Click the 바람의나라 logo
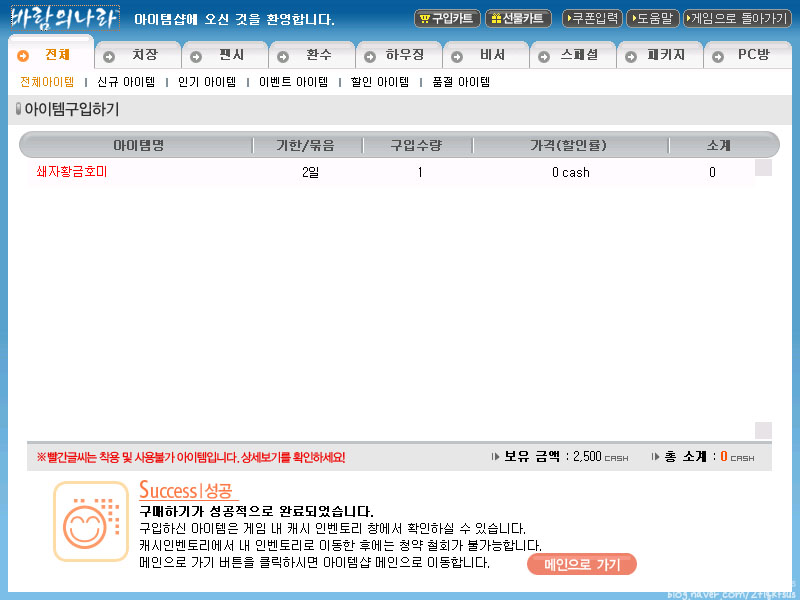This screenshot has width=800, height=600. coord(64,19)
